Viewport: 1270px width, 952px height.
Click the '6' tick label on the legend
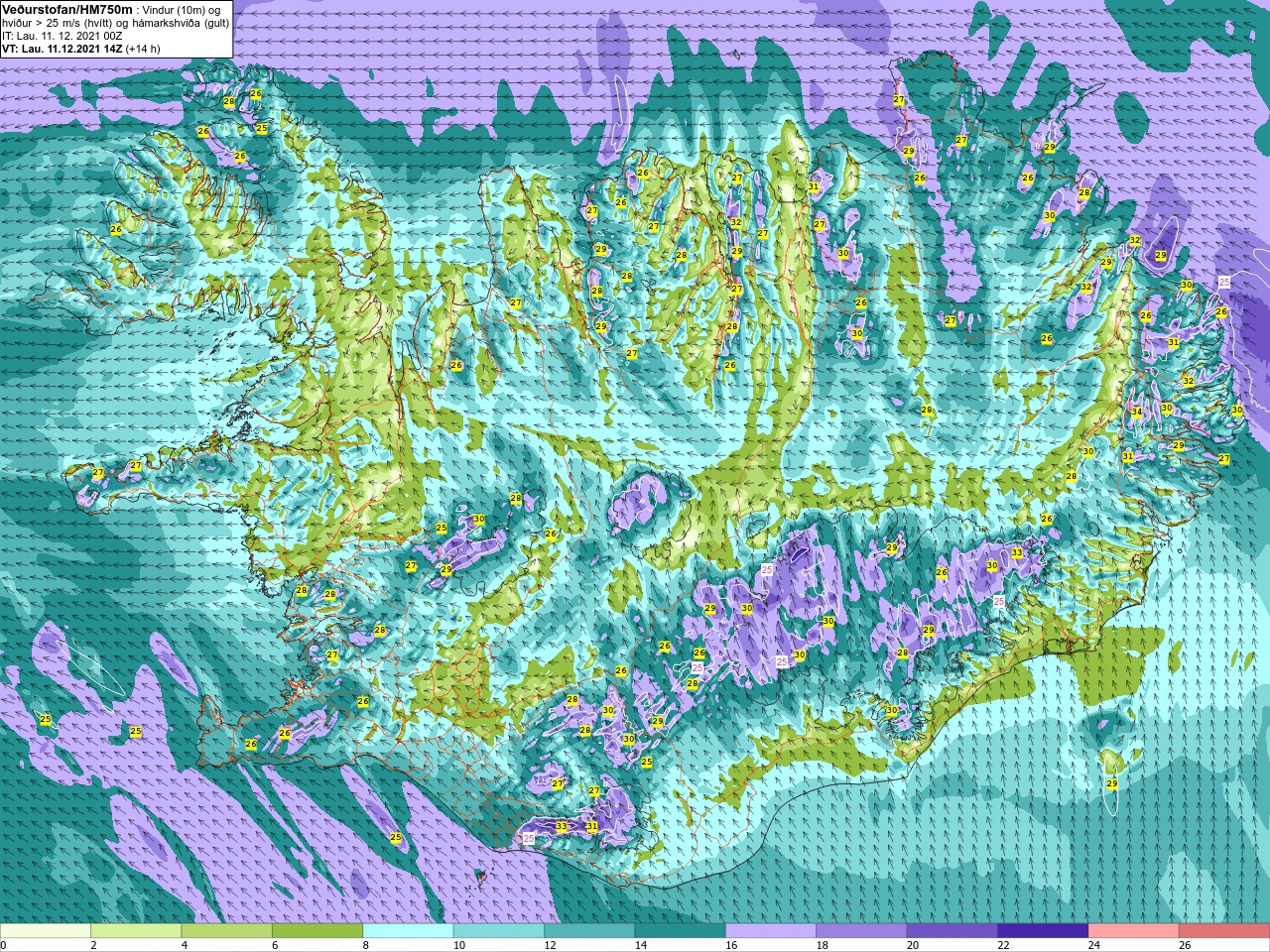(x=275, y=945)
